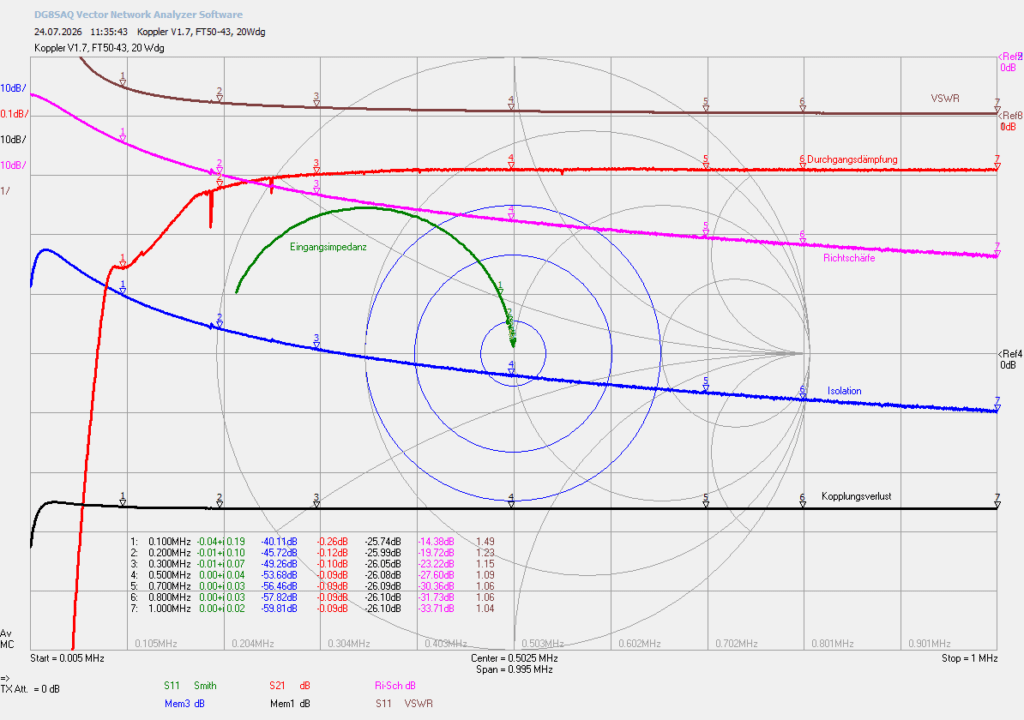Select the Kopplungsverlust trace label
The width and height of the screenshot is (1024, 720).
pyautogui.click(x=856, y=497)
